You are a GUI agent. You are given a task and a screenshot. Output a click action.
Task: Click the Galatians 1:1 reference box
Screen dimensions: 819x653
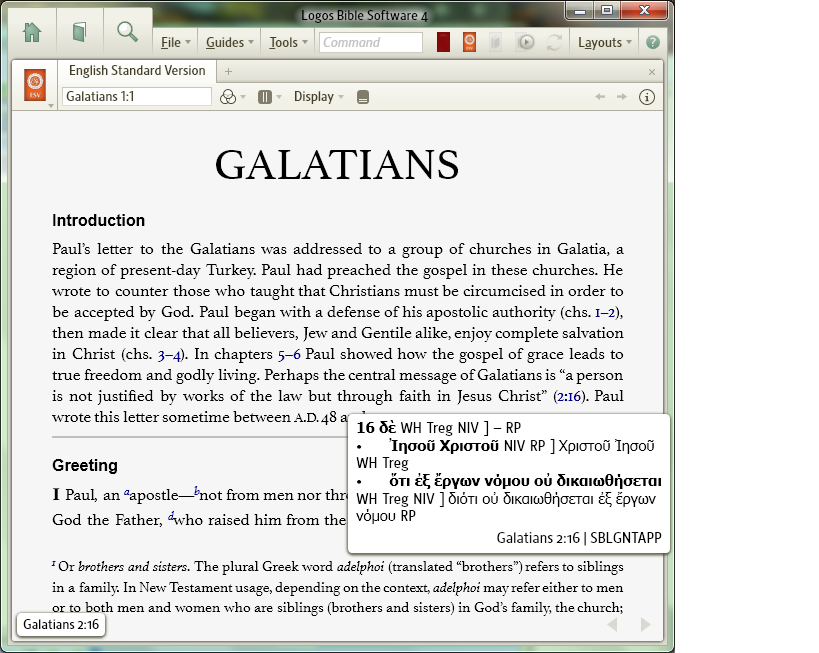pos(136,97)
